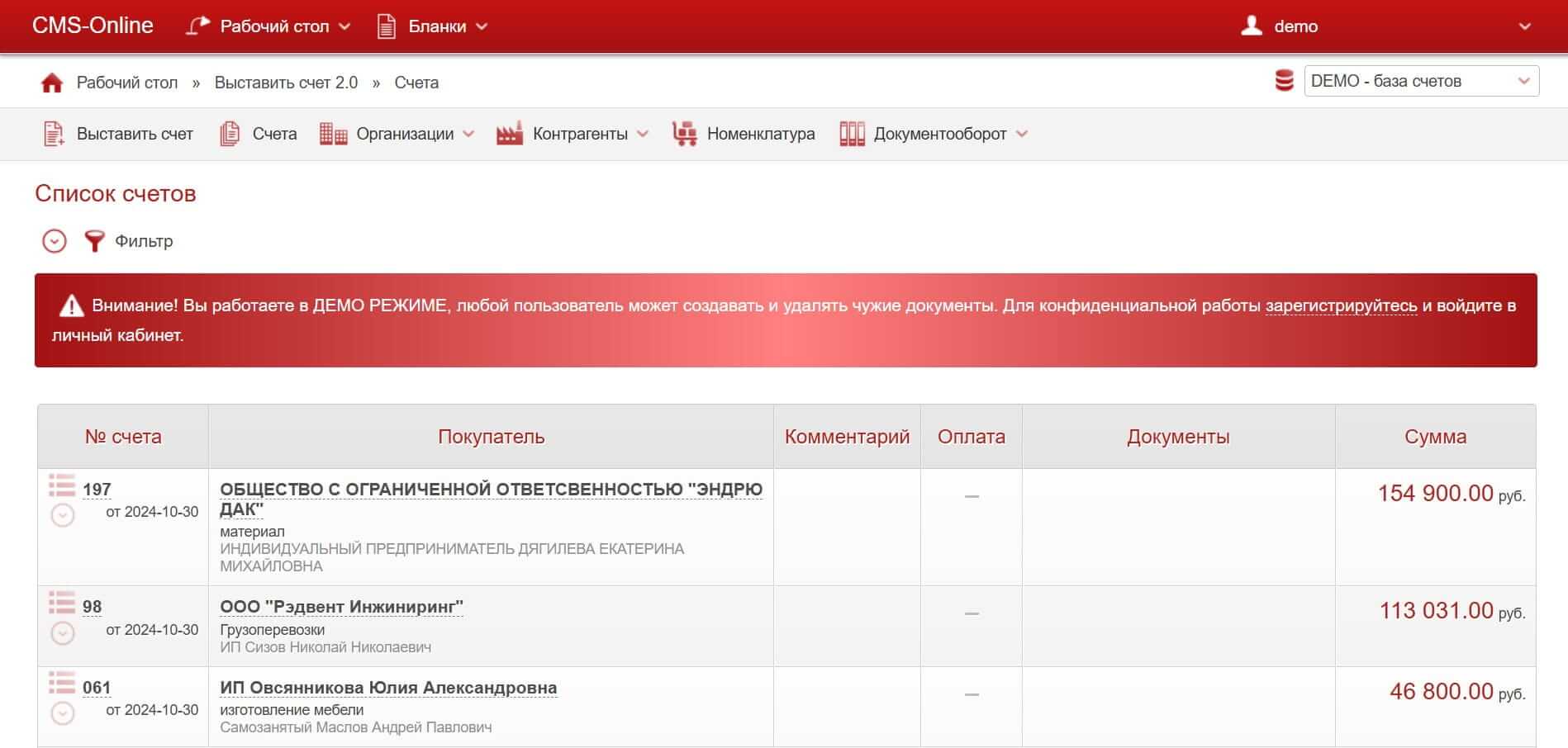
Task: Click the Выставить счет toolbar icon
Action: click(54, 134)
